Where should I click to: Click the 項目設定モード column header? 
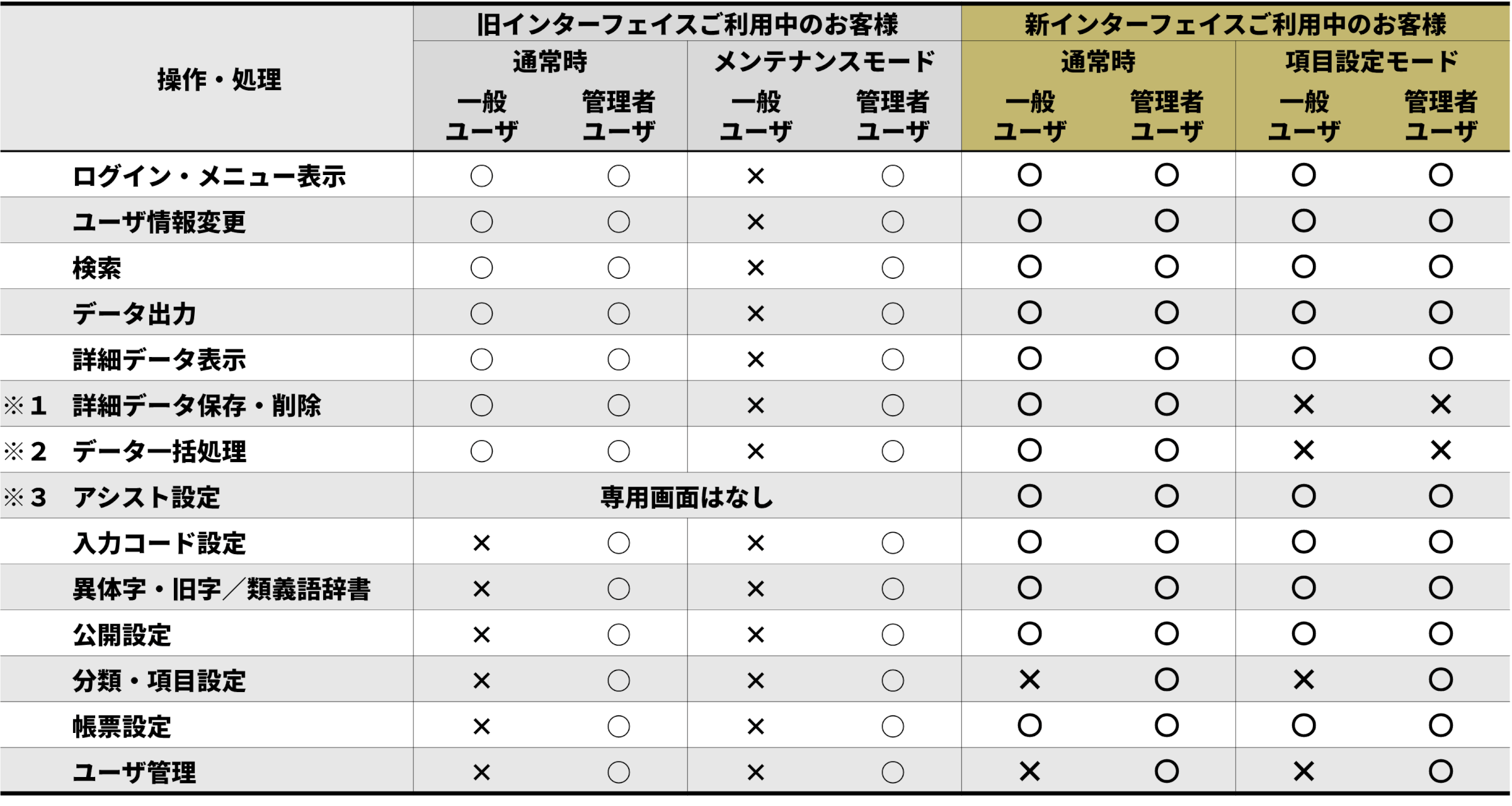coord(1372,62)
